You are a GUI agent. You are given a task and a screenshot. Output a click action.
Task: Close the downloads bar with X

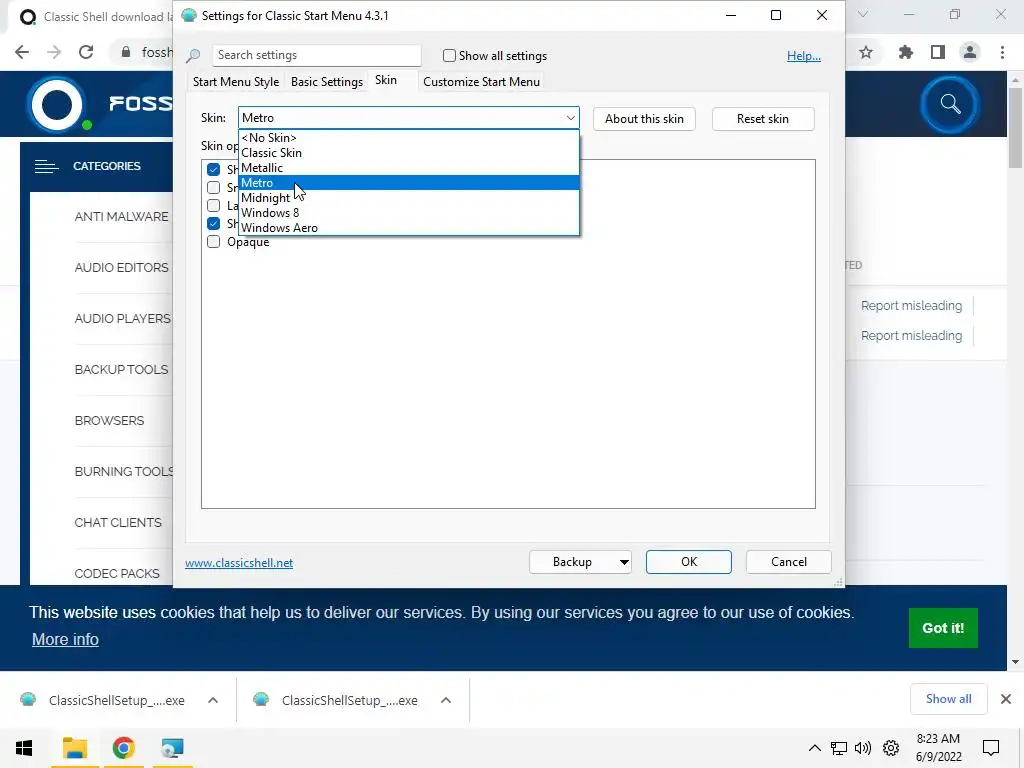(x=1006, y=699)
